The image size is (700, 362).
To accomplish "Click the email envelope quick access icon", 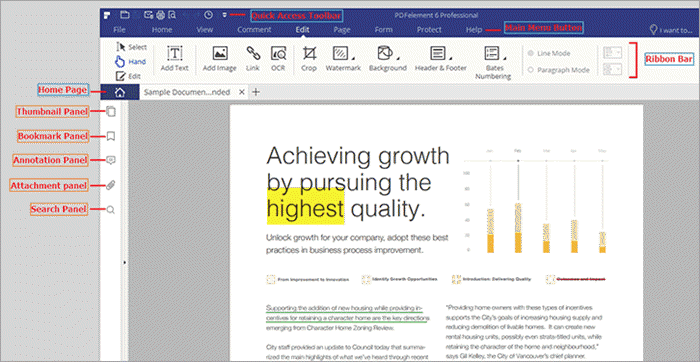I will point(149,15).
